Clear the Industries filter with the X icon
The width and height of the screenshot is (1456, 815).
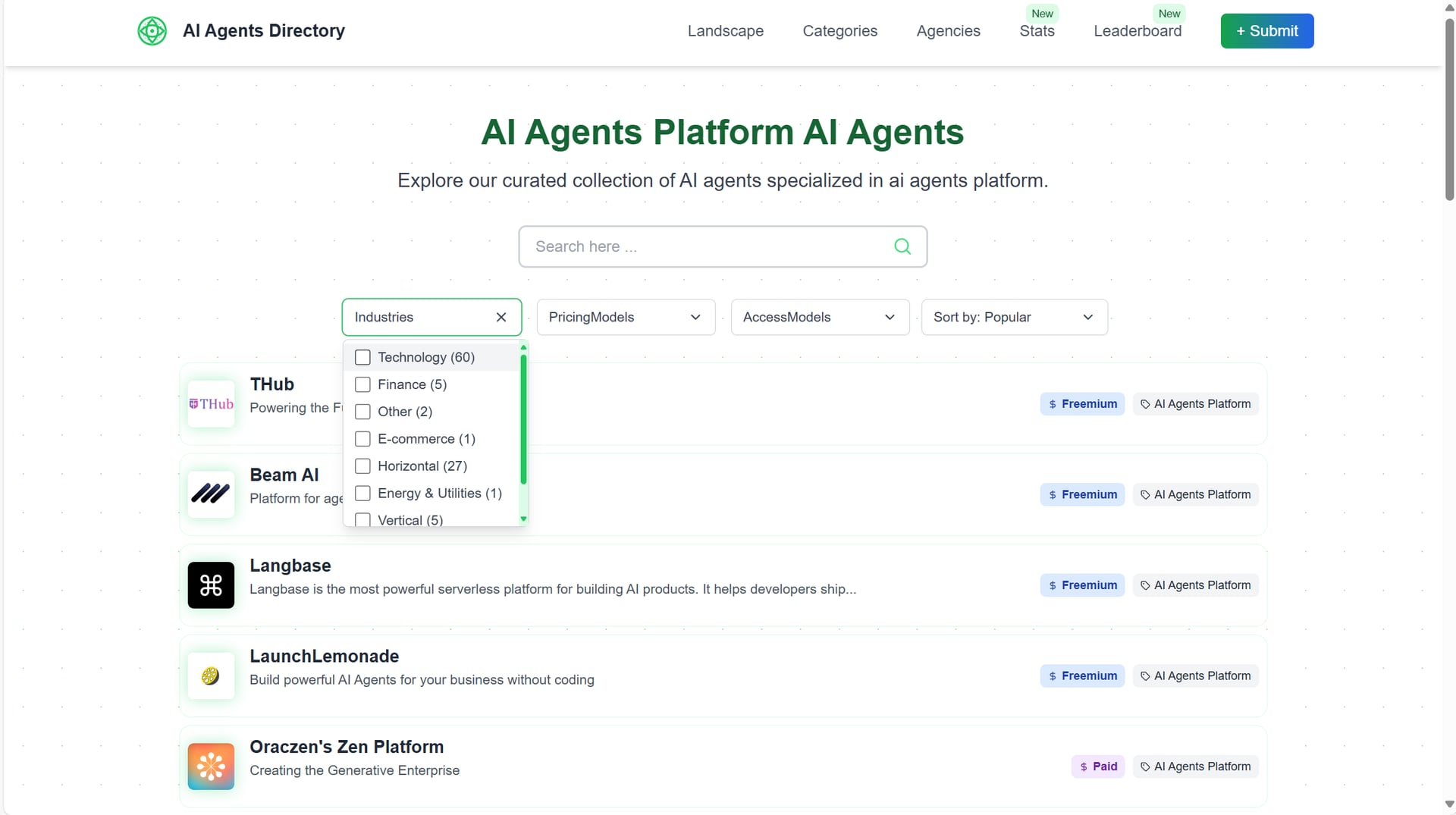click(501, 317)
